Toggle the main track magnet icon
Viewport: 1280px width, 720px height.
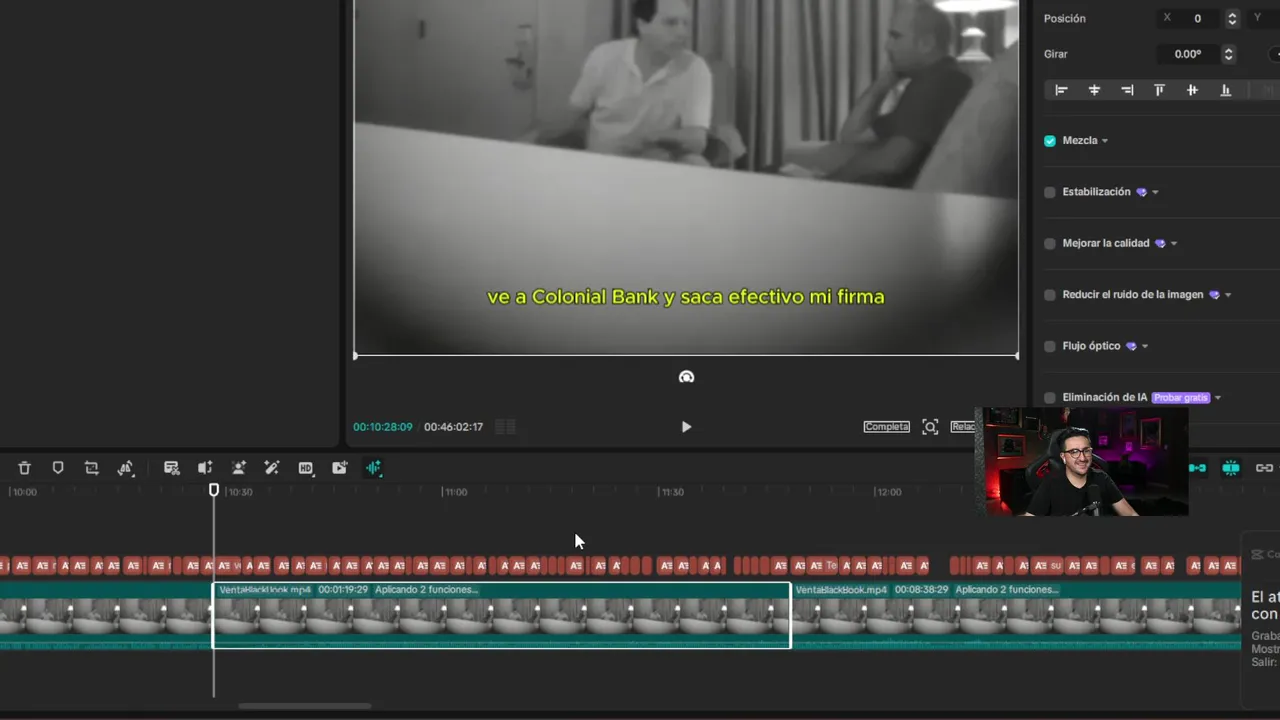click(1197, 468)
